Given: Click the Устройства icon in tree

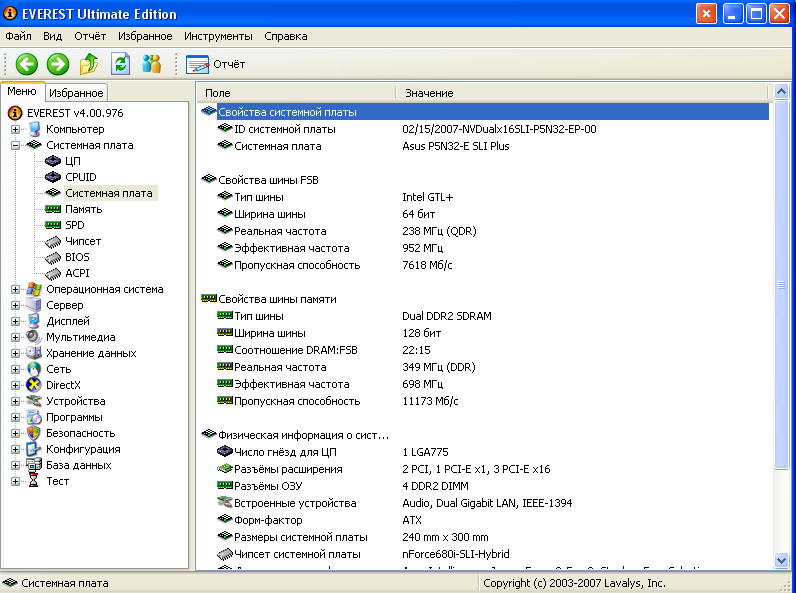Looking at the screenshot, I should pos(34,401).
